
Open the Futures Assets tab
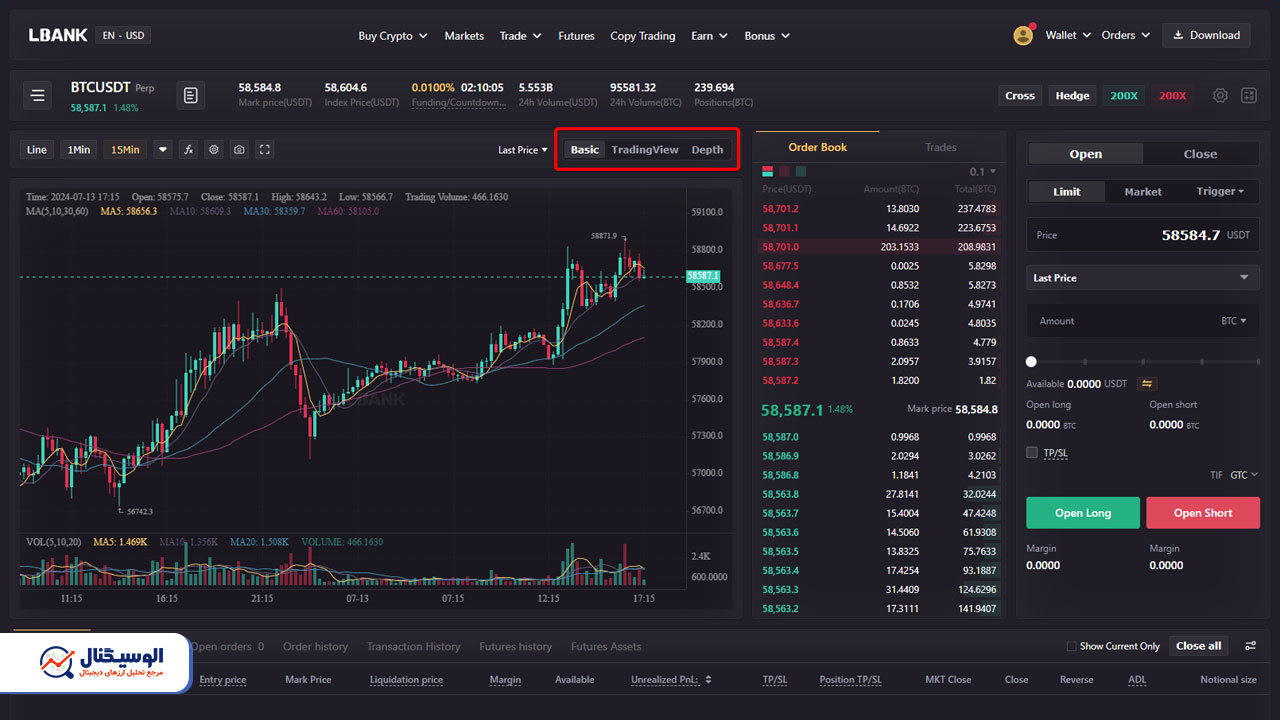[606, 647]
